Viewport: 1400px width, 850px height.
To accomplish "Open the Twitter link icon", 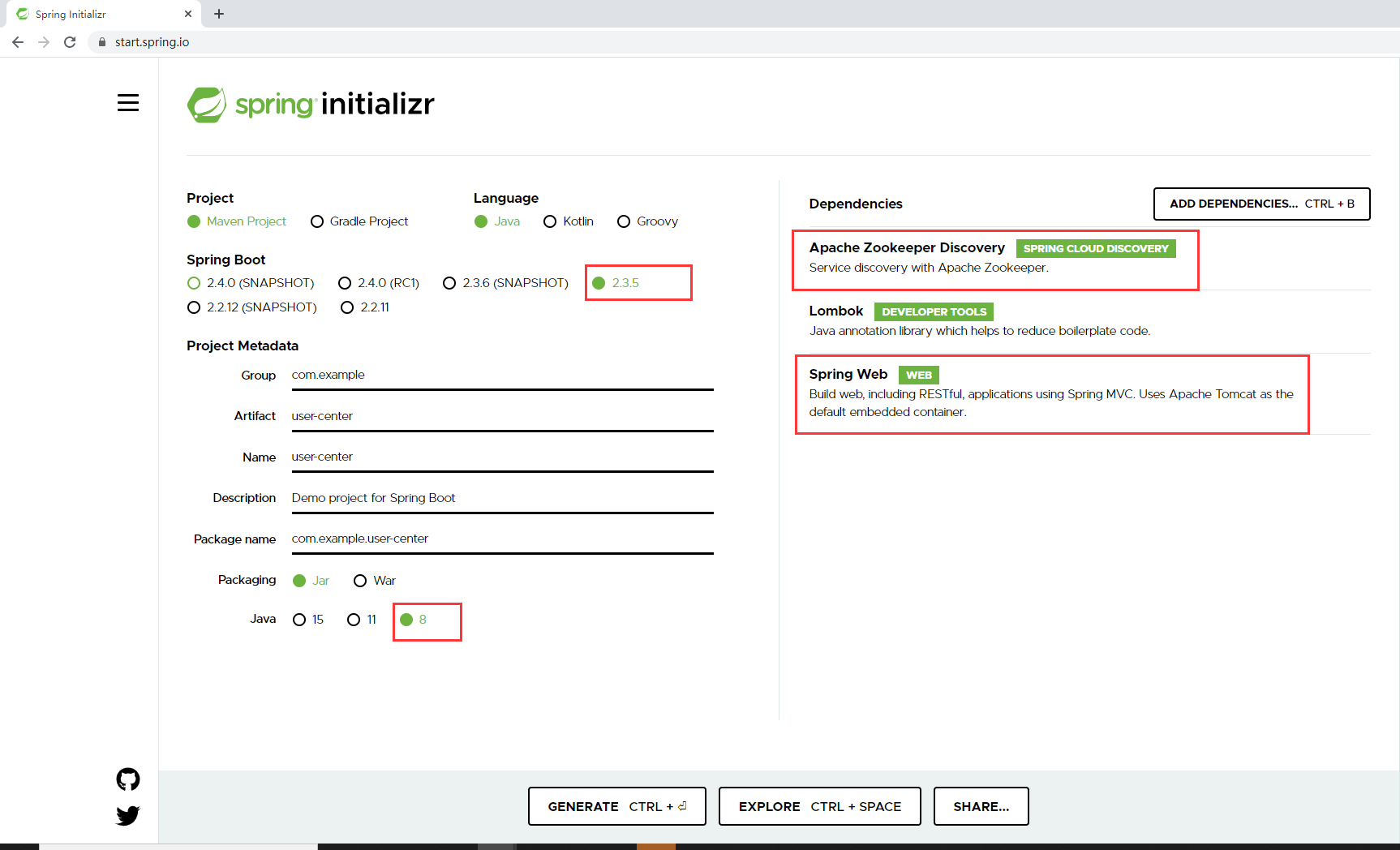I will click(128, 815).
